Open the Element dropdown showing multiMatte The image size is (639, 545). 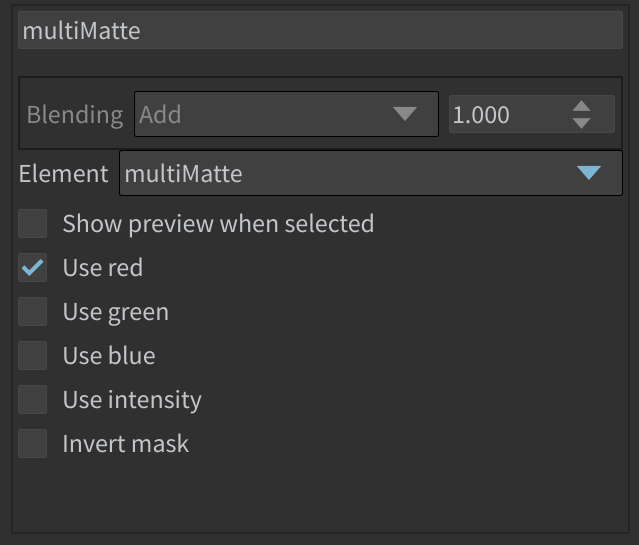371,173
